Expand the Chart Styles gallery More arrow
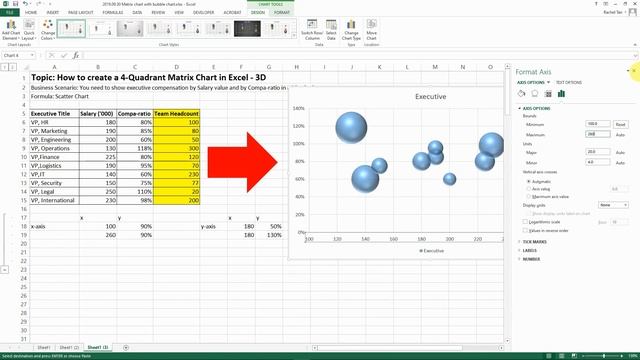The width and height of the screenshot is (640, 360). [294, 36]
